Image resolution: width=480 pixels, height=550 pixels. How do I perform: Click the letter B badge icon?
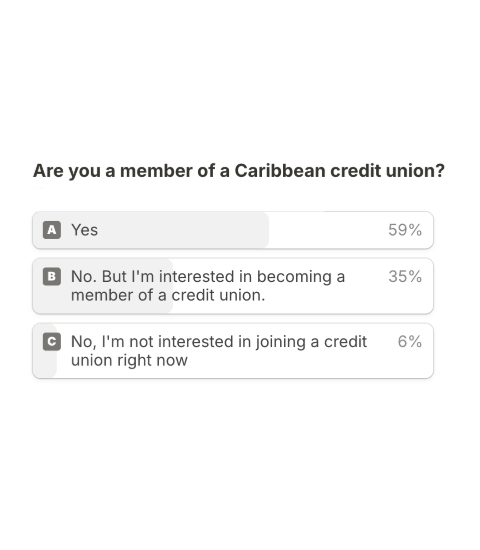[x=52, y=276]
